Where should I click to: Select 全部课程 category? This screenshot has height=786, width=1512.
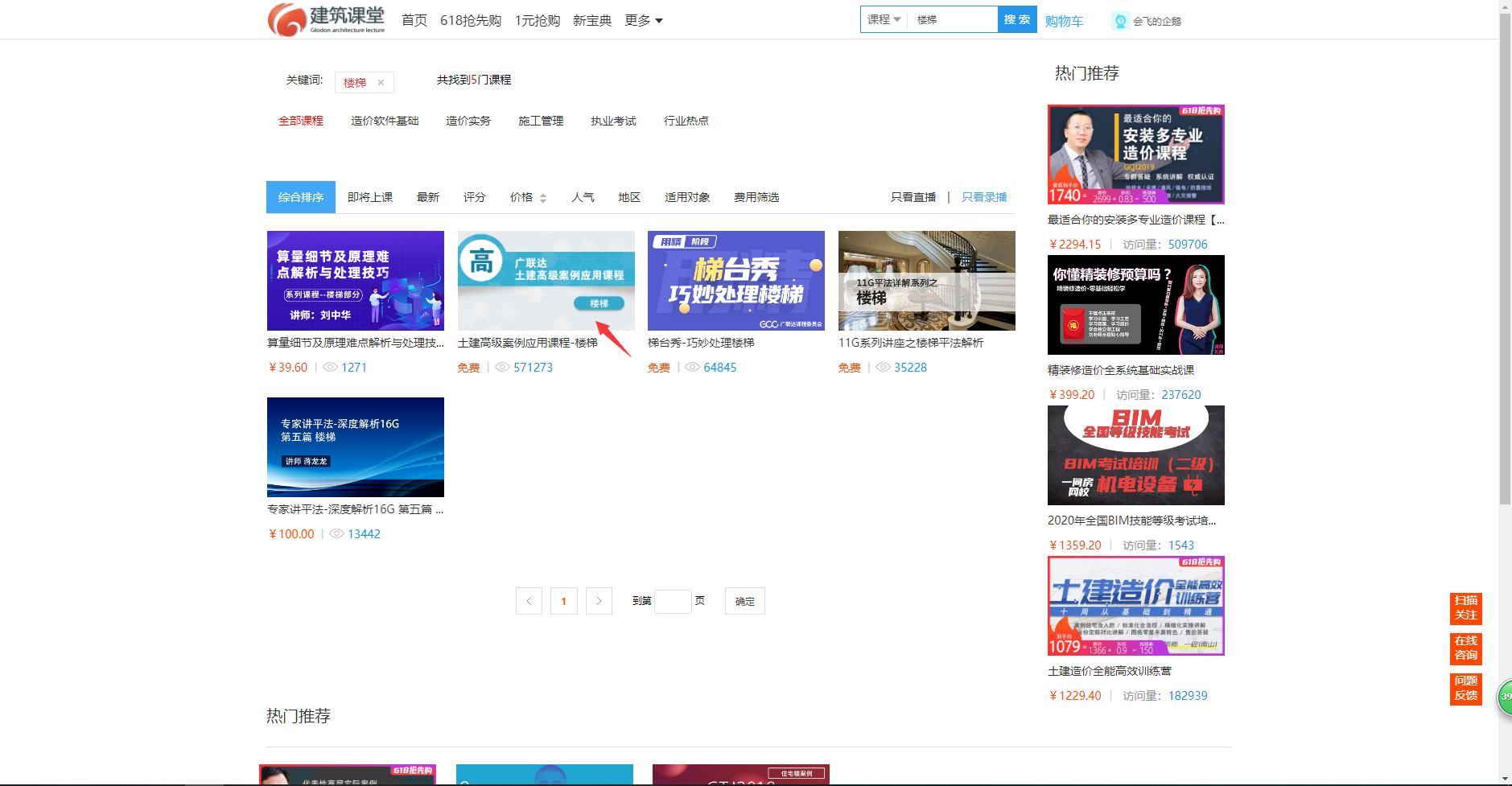301,121
